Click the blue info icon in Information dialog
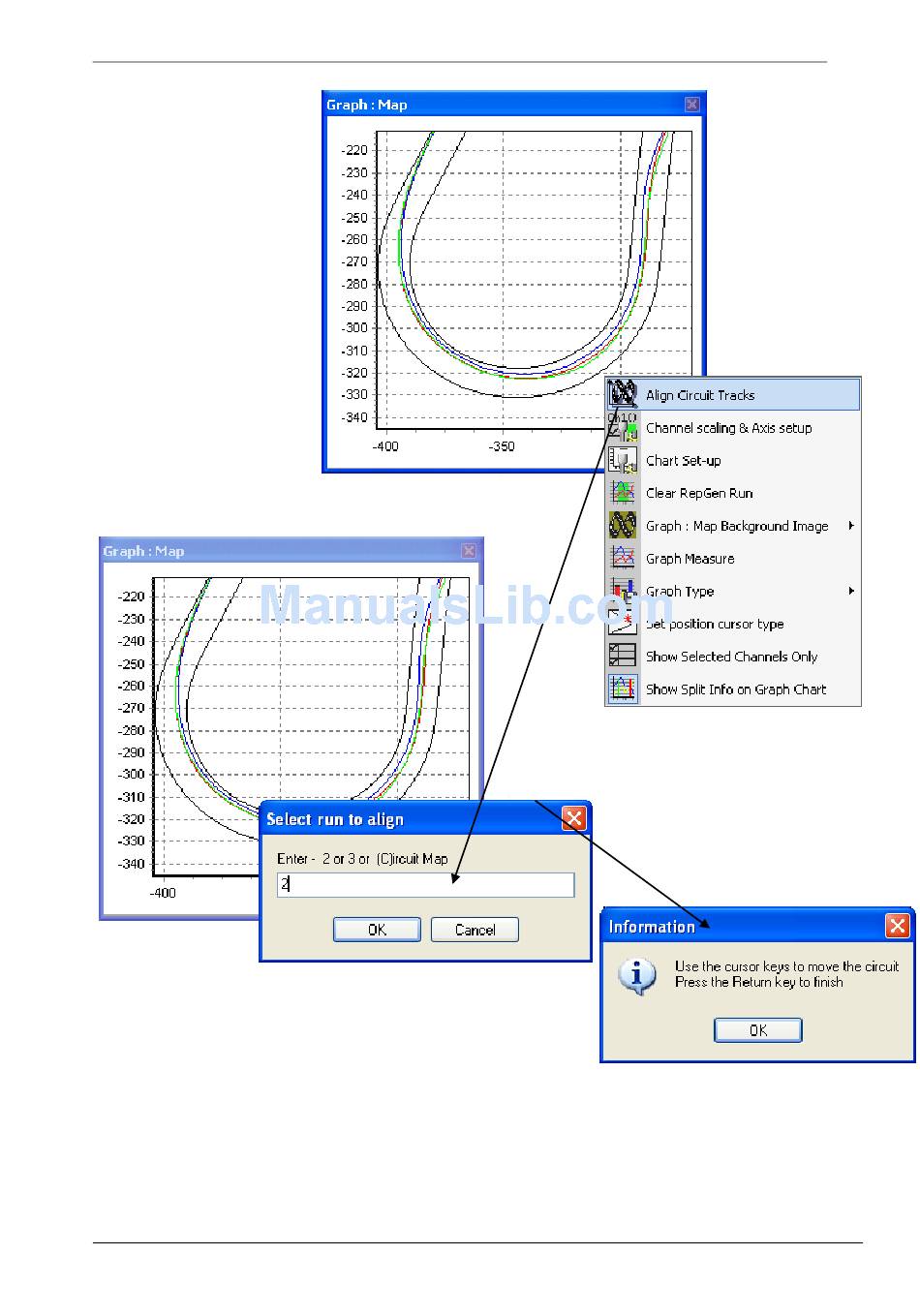This screenshot has width=920, height=1316. tap(637, 976)
